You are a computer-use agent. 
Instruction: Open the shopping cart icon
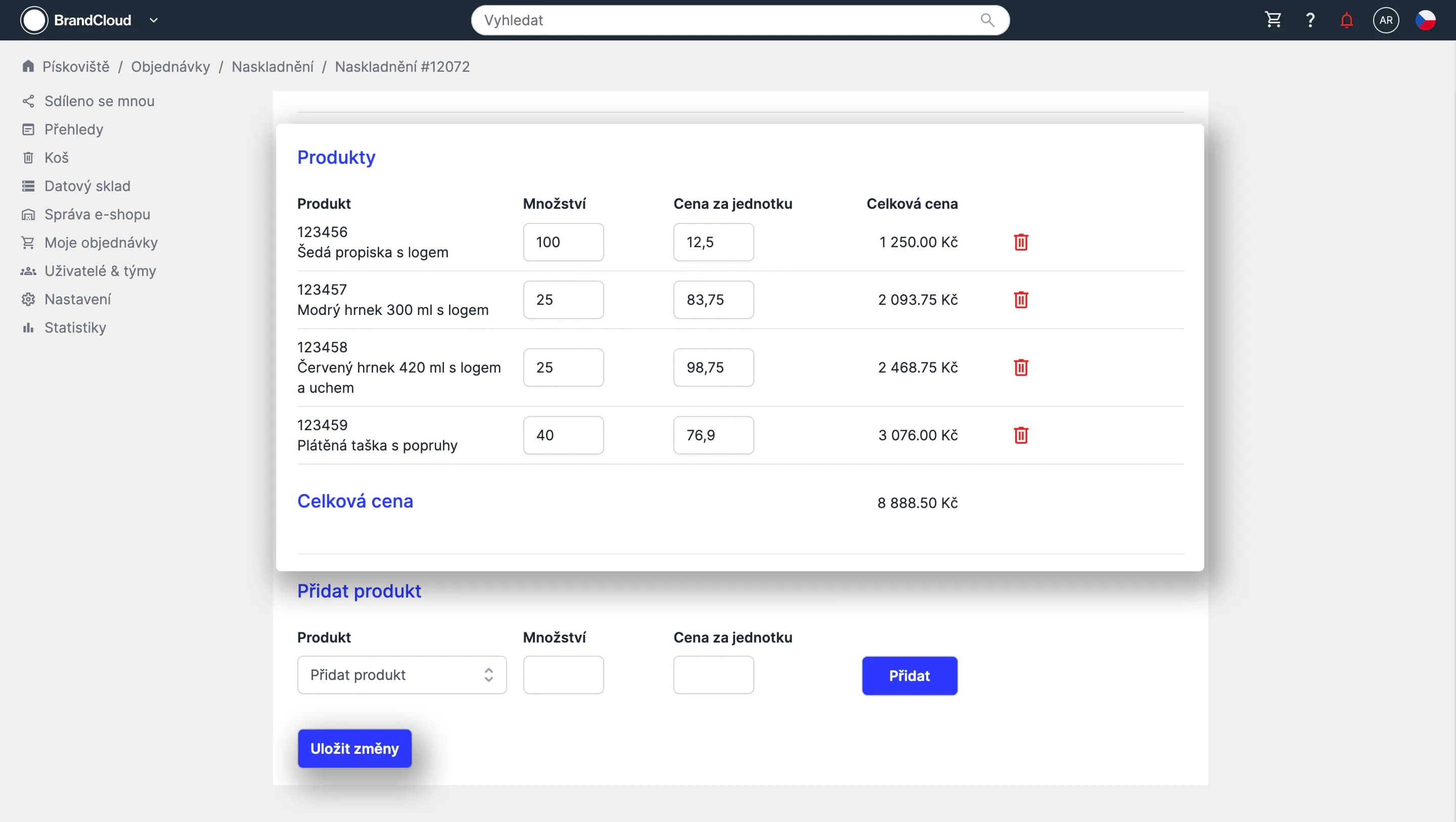click(1273, 20)
